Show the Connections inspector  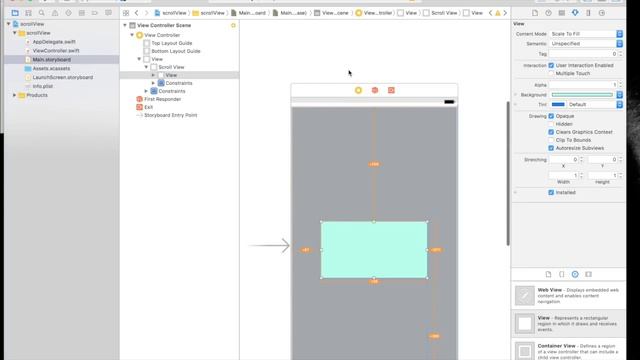602,13
